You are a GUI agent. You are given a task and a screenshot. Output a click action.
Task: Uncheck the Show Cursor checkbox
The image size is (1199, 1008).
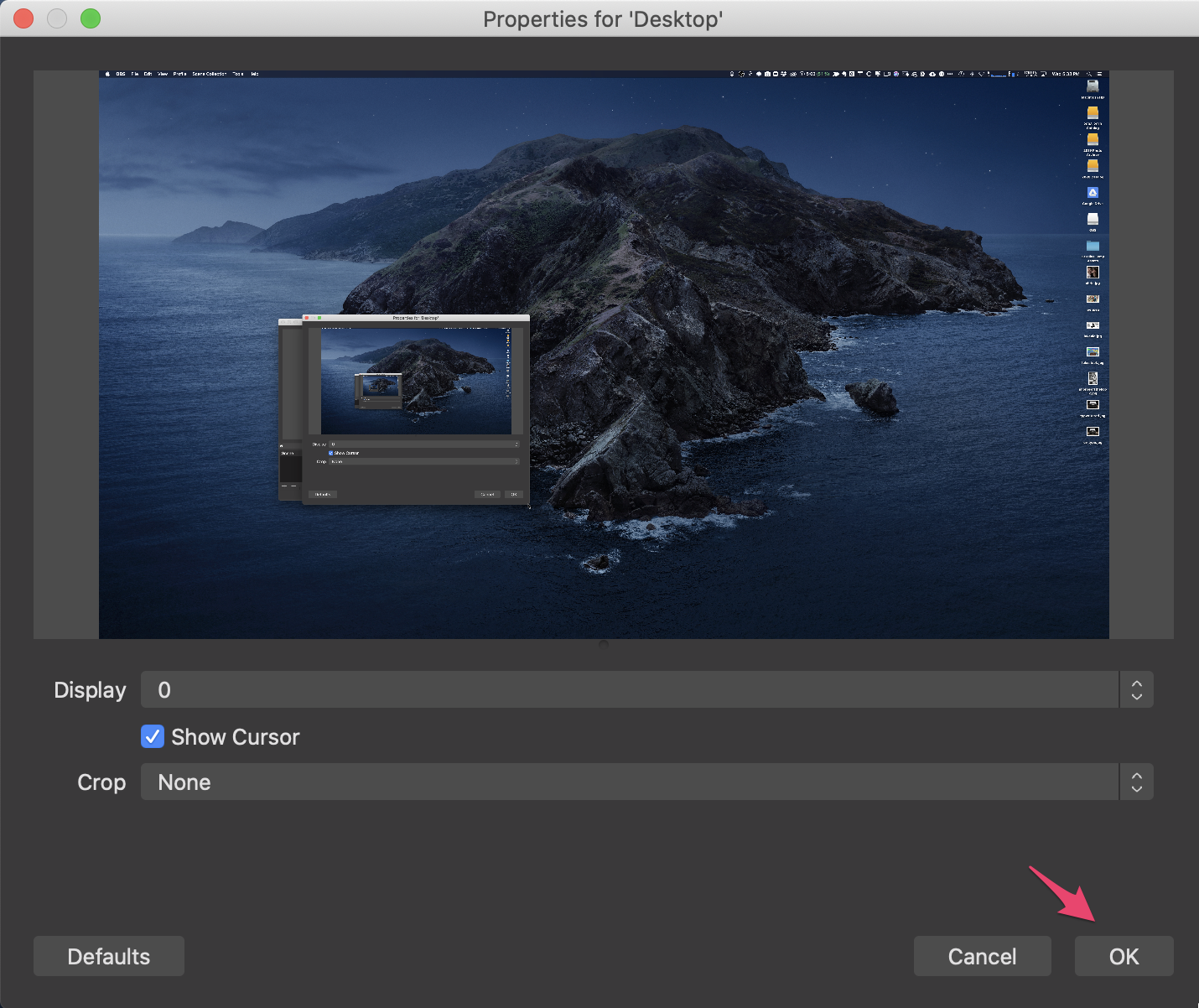[153, 736]
